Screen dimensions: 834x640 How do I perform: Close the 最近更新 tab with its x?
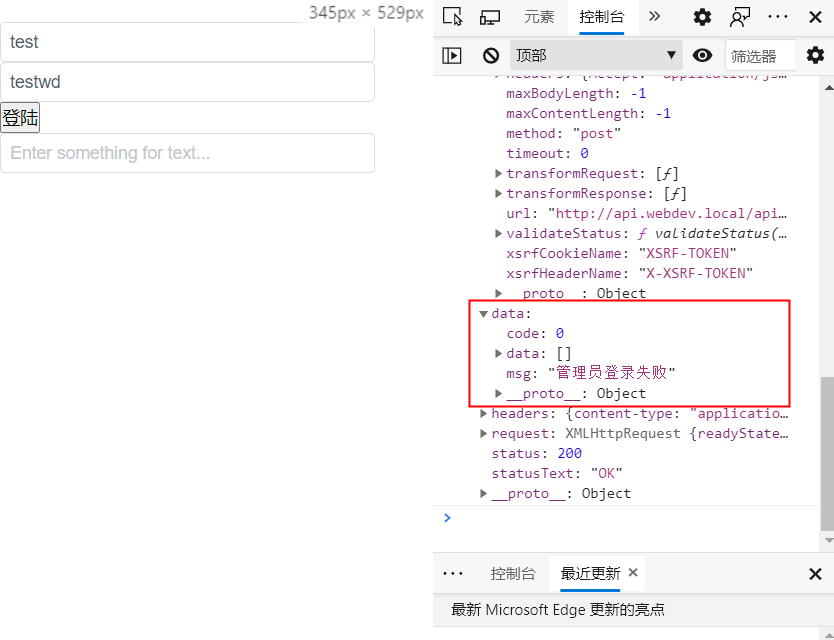(633, 572)
